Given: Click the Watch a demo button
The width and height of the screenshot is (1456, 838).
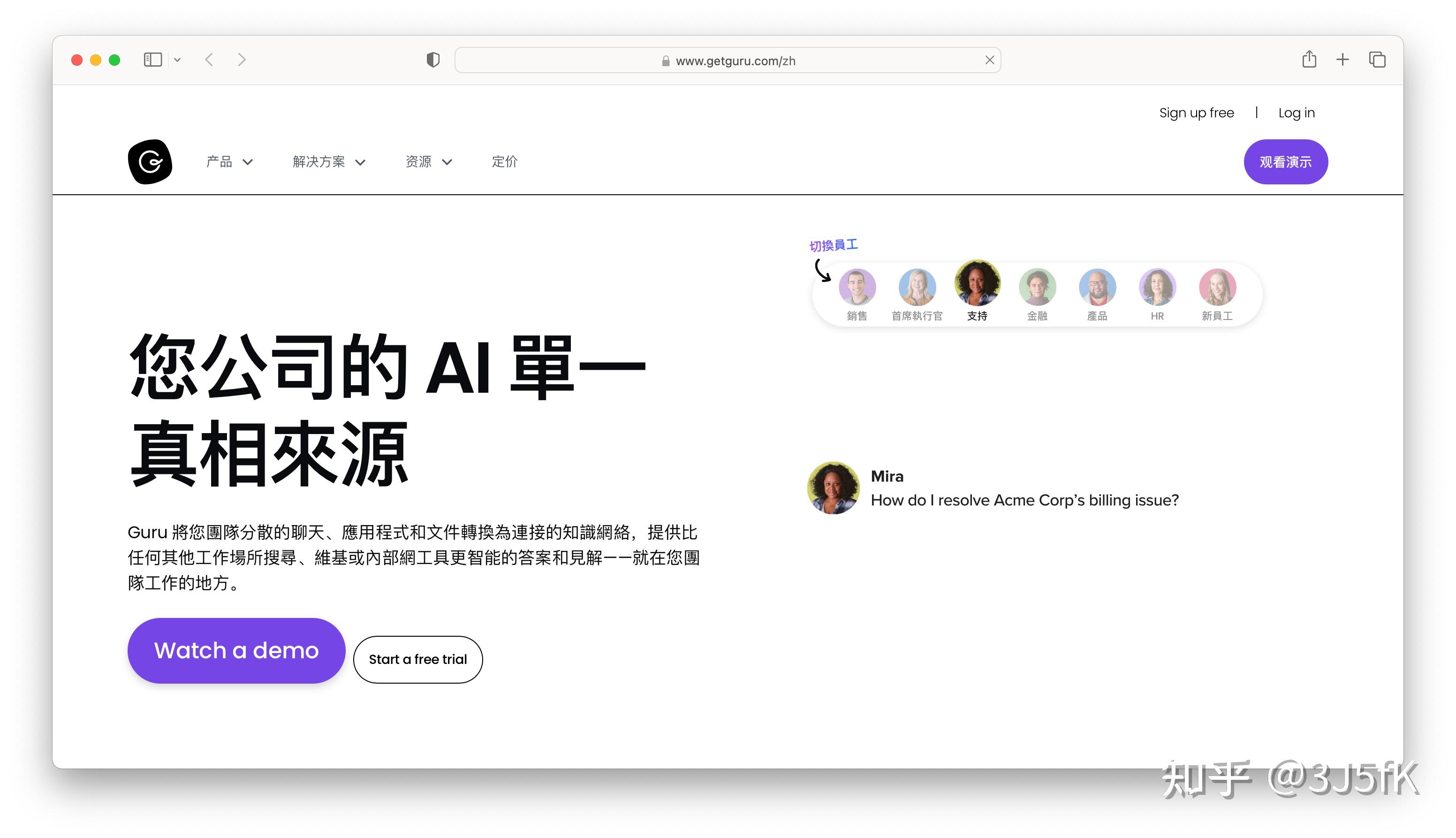Looking at the screenshot, I should (236, 650).
